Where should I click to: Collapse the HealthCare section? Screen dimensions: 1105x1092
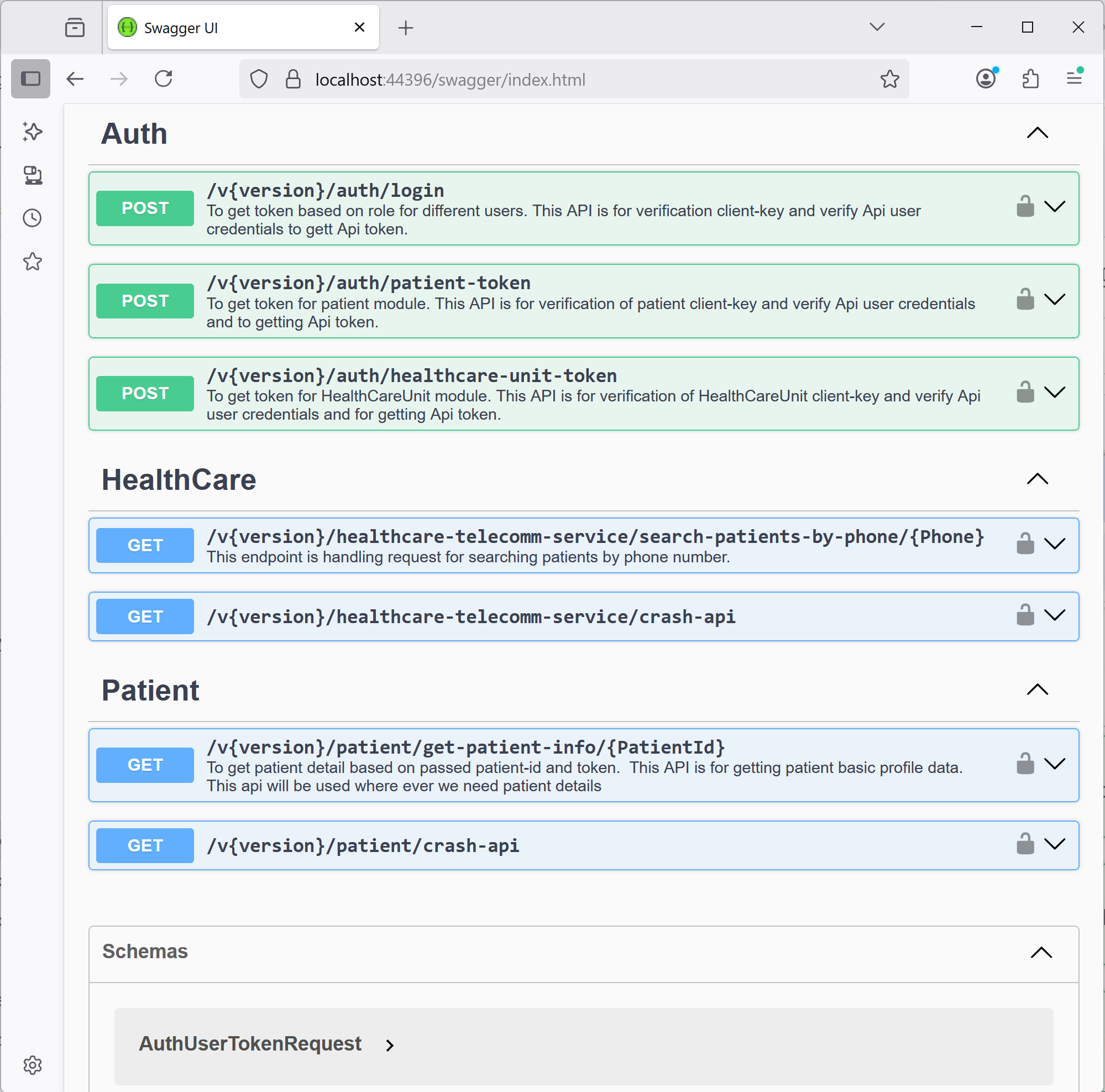click(1037, 479)
